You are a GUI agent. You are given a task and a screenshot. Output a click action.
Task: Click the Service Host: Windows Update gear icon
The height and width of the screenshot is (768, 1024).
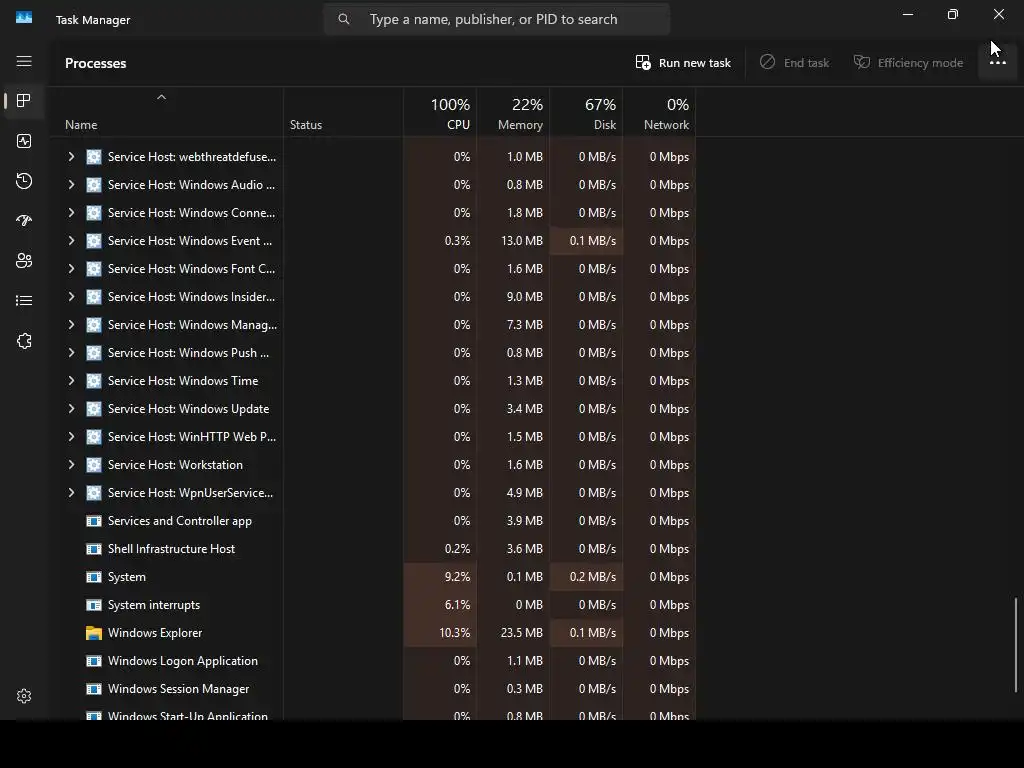[94, 409]
